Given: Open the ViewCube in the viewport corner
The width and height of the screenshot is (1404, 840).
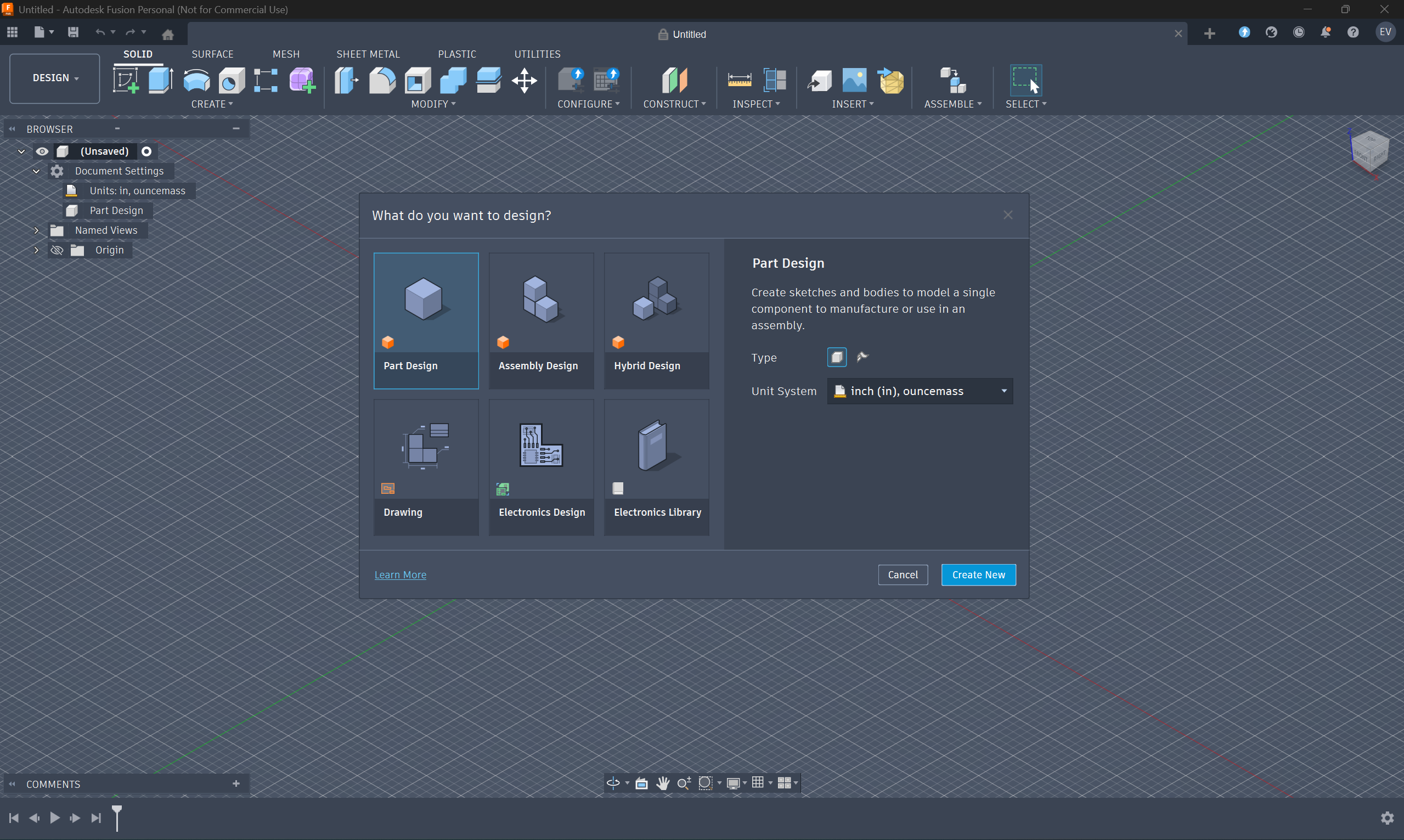Looking at the screenshot, I should [x=1369, y=150].
